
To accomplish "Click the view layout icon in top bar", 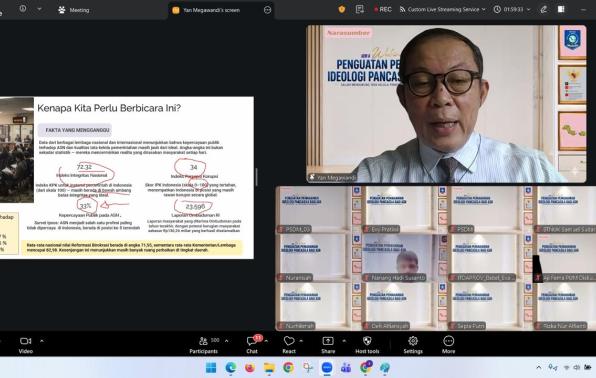I will 561,9.
